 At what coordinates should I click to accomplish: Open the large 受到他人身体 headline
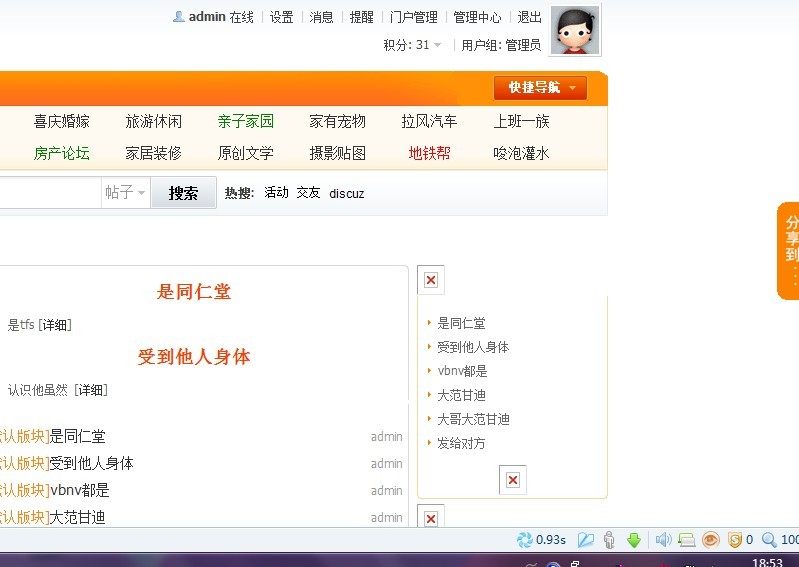click(x=194, y=357)
